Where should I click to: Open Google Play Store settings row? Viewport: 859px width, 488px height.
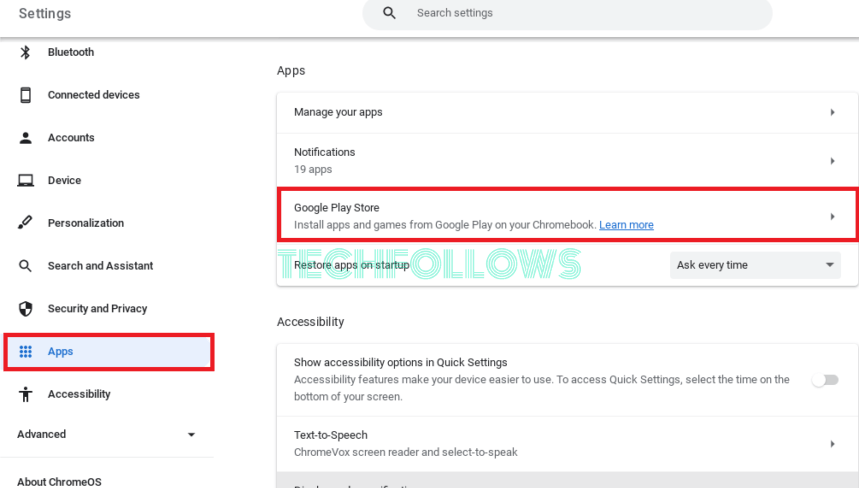(567, 215)
